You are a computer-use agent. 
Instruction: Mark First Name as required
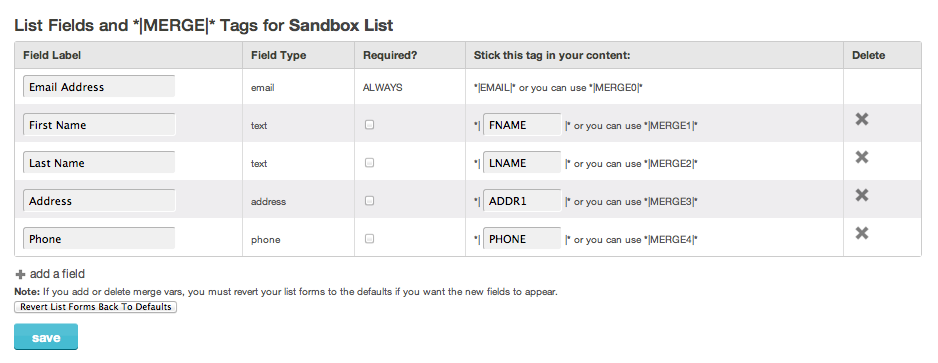pos(370,125)
